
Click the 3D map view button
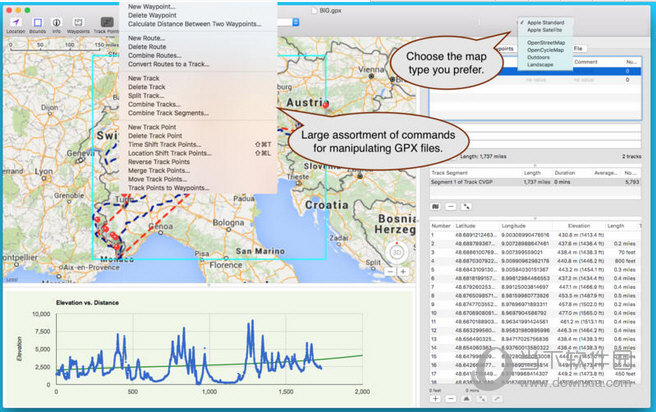point(396,252)
